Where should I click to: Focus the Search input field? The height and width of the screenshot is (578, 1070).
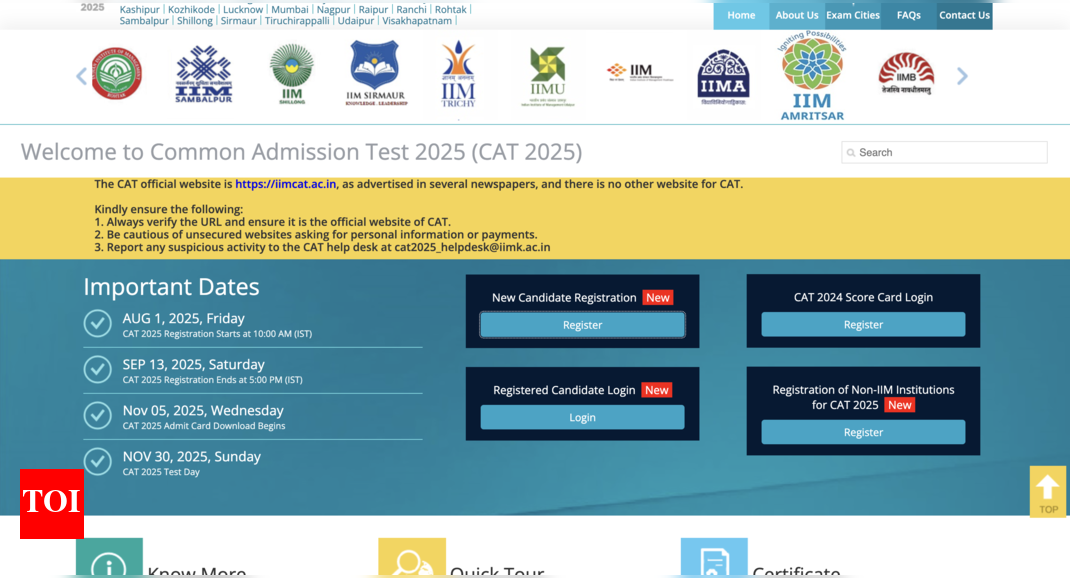point(944,152)
